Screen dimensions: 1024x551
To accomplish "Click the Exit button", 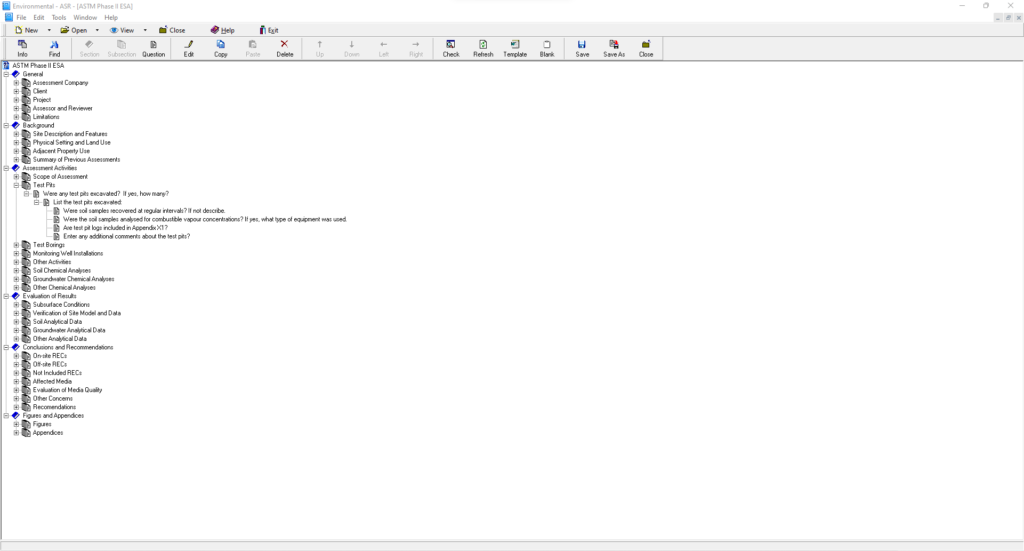I will [269, 30].
